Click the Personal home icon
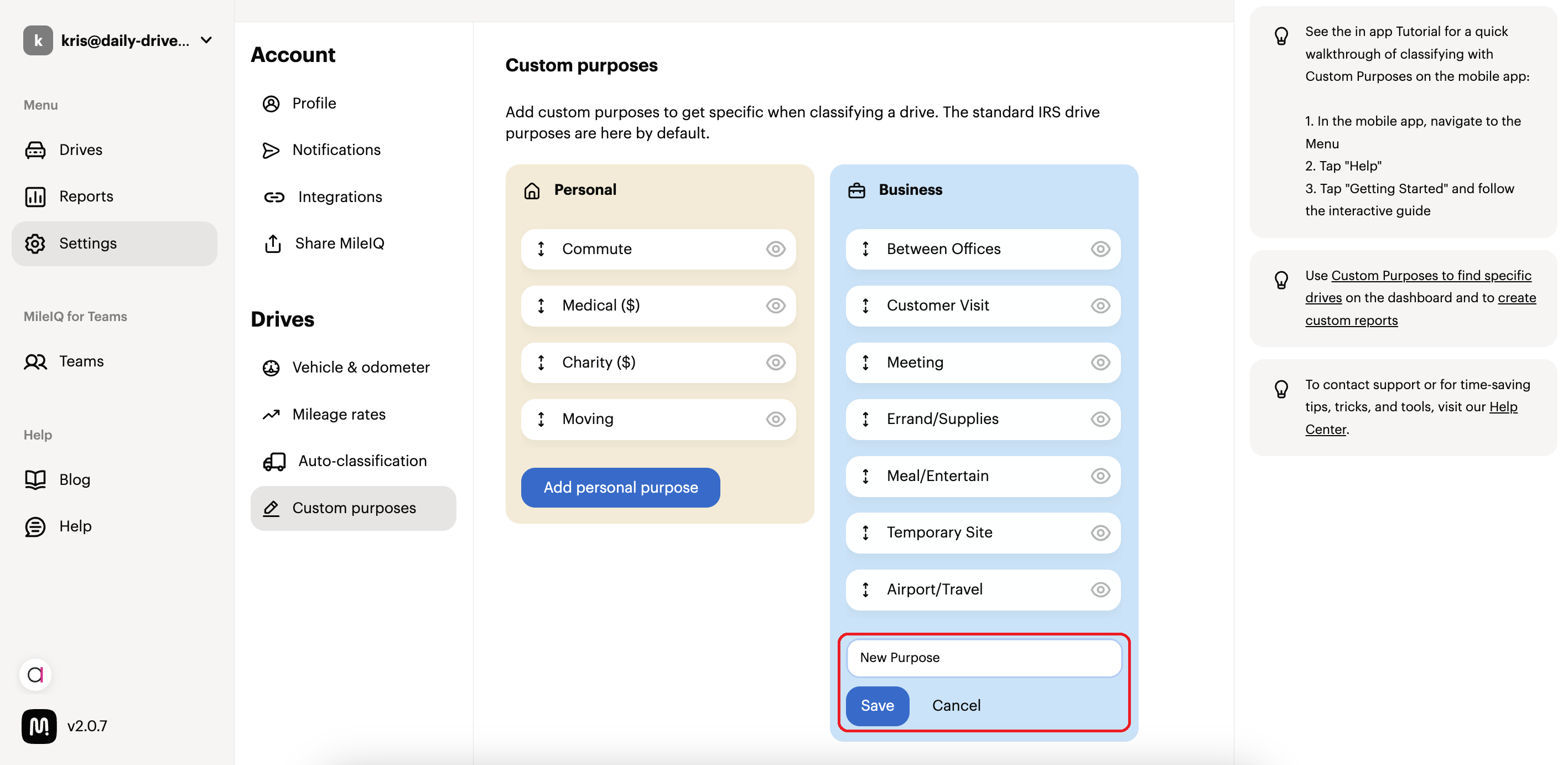This screenshot has width=1568, height=765. [x=531, y=190]
